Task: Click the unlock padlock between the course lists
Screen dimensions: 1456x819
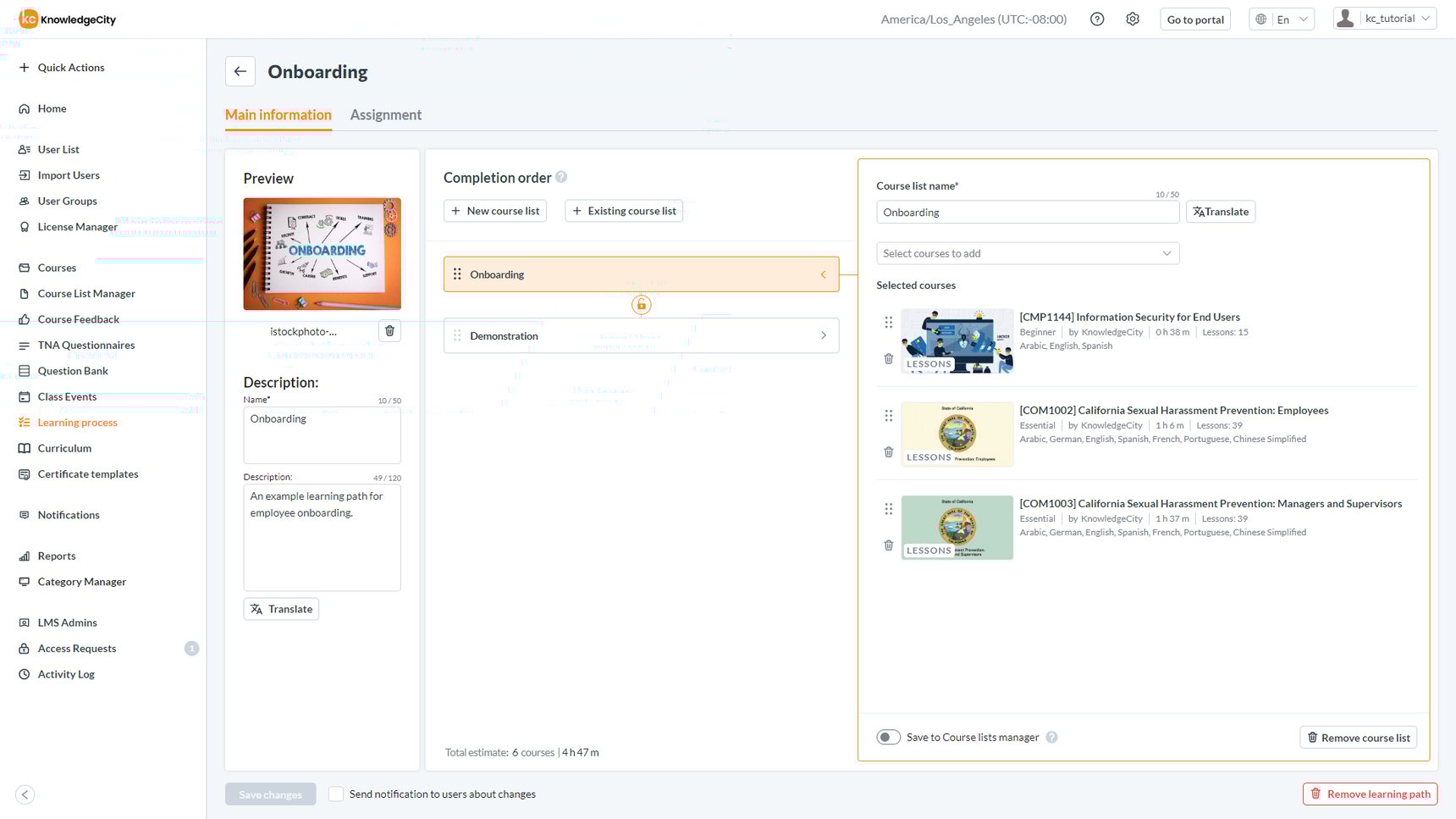Action: click(x=641, y=305)
